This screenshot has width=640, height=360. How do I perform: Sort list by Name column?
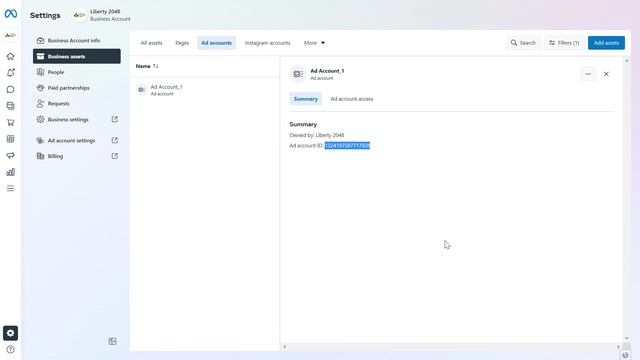click(x=147, y=66)
